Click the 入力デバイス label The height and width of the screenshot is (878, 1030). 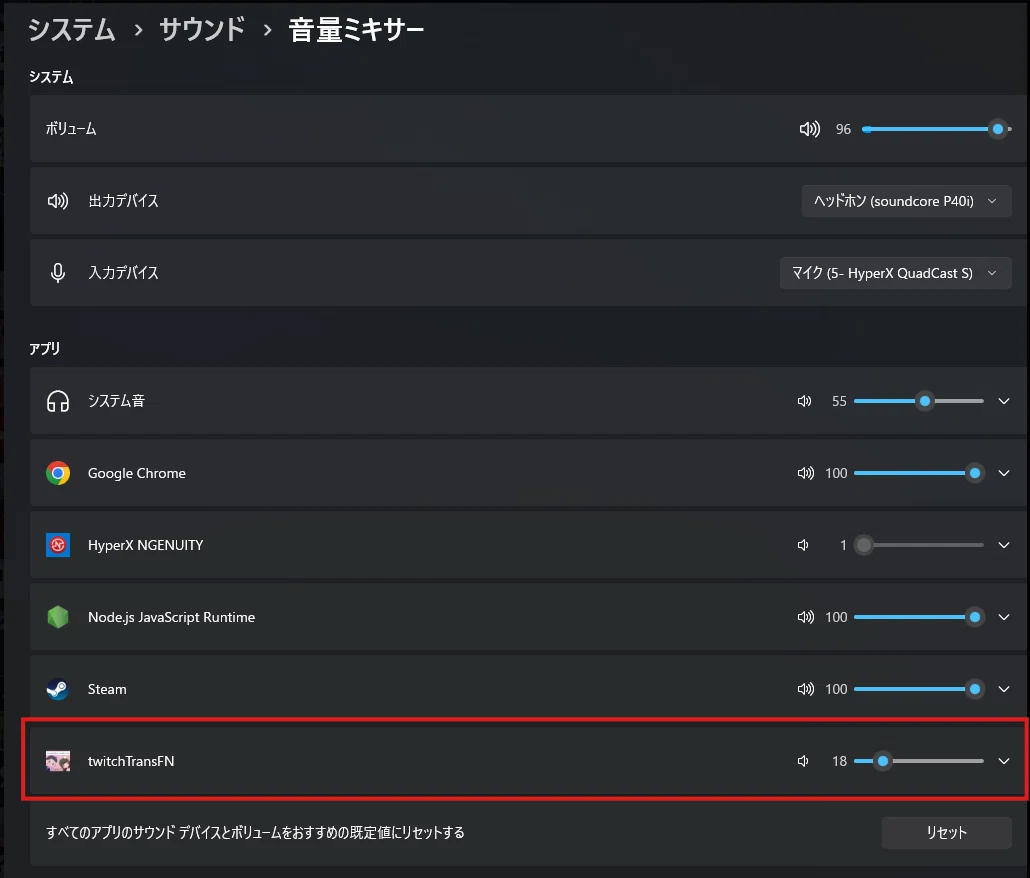(123, 273)
